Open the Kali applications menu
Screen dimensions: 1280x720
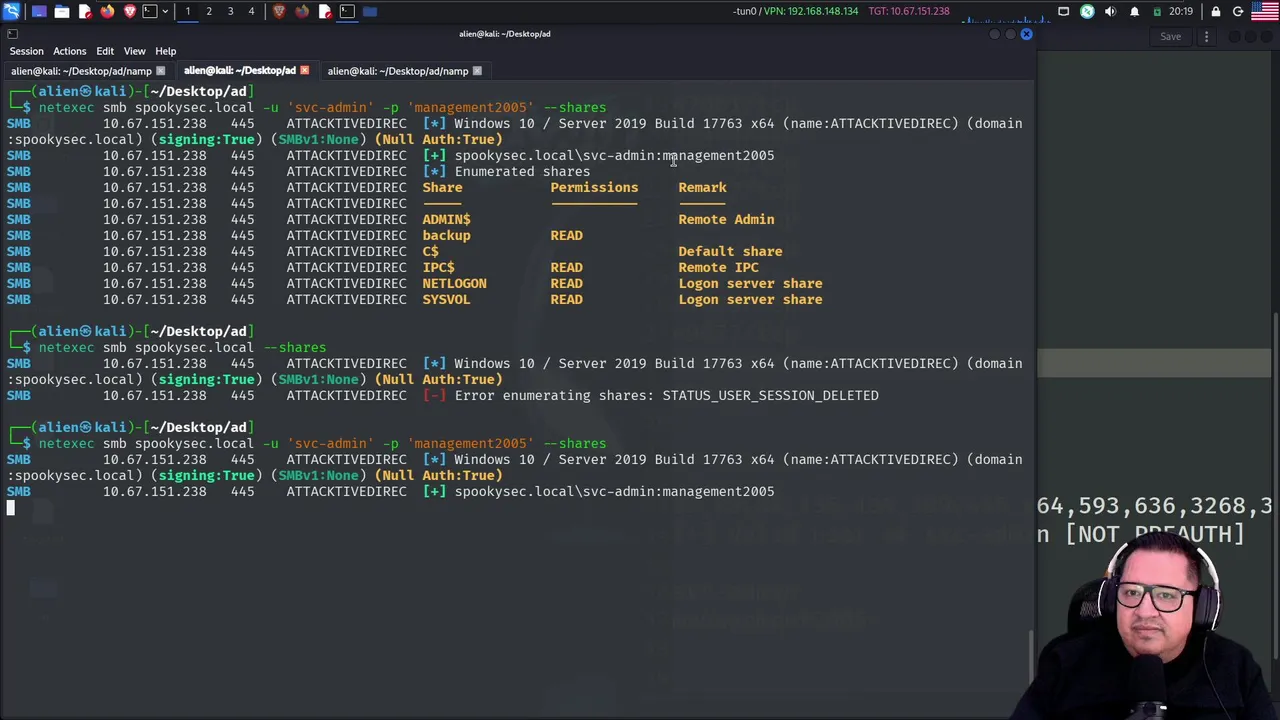pyautogui.click(x=11, y=11)
